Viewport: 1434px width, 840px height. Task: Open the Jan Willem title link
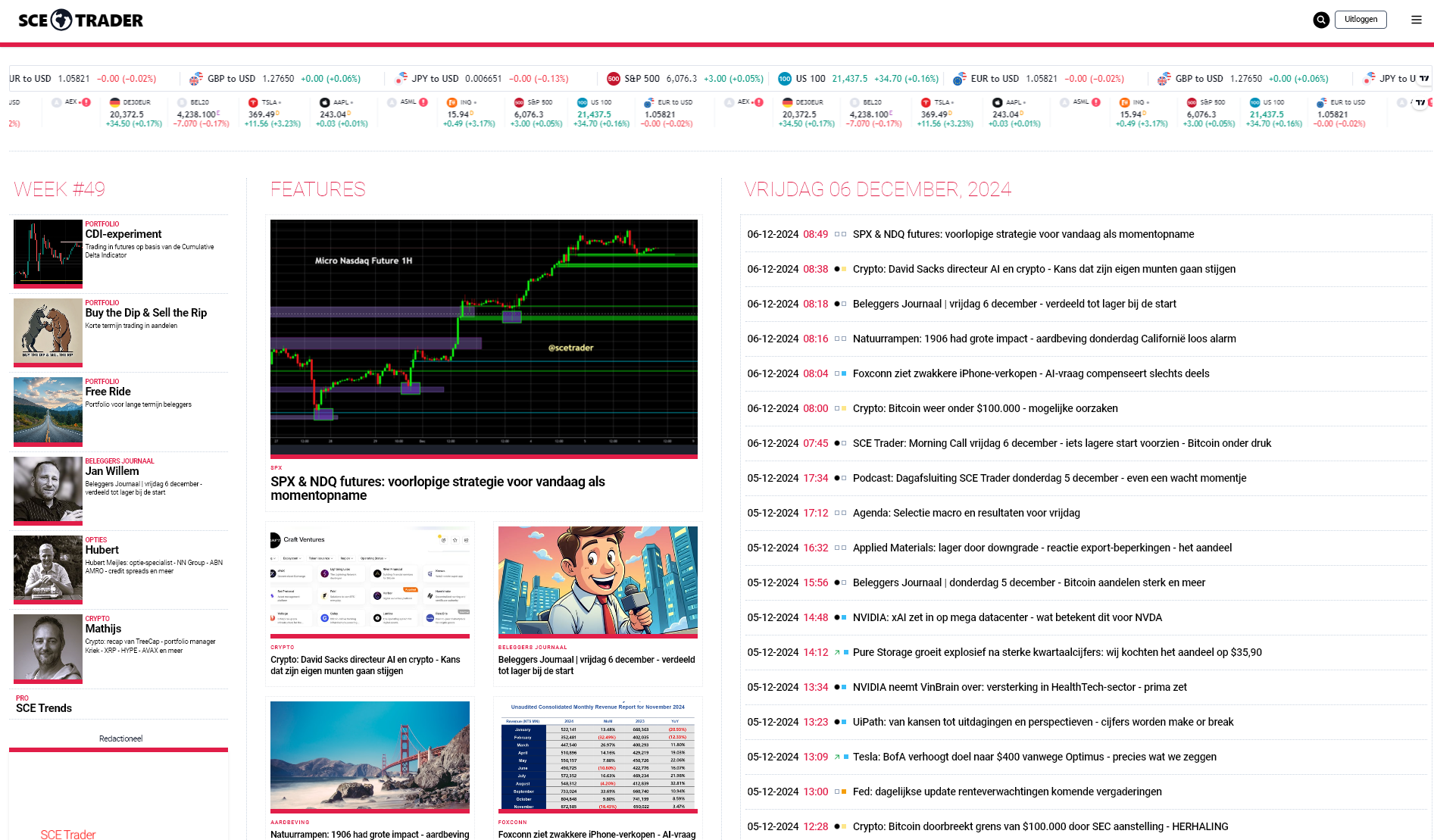point(112,471)
